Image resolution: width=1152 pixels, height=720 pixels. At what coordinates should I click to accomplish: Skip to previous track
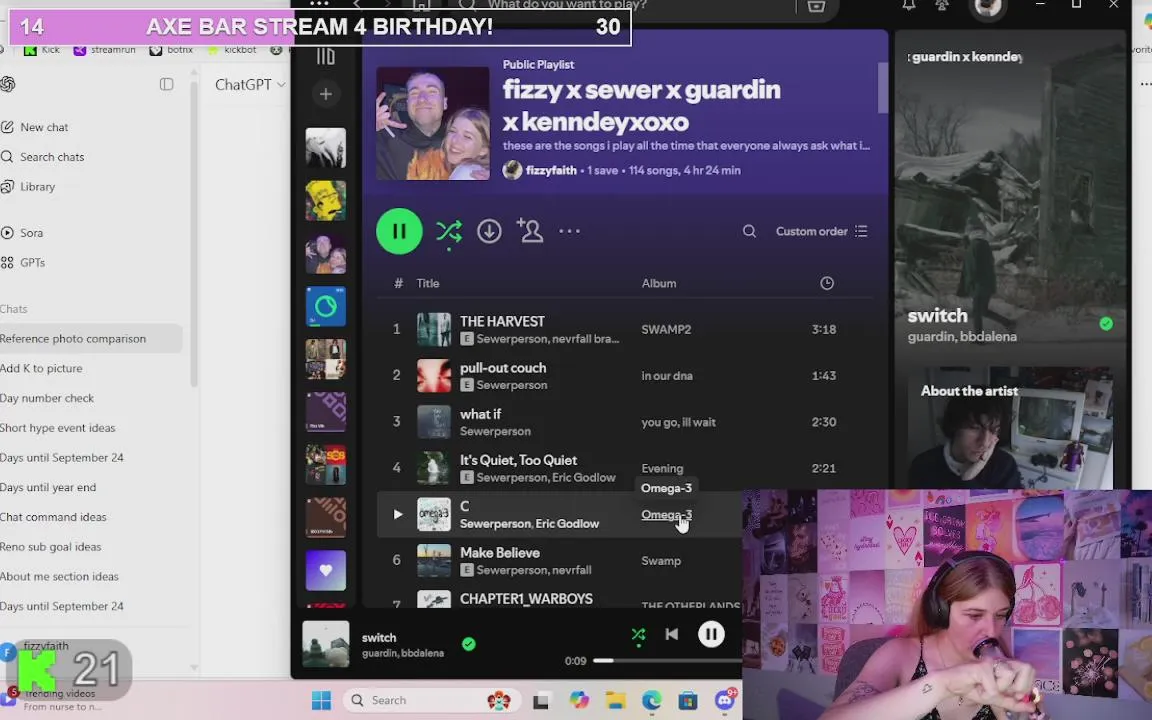tap(672, 634)
